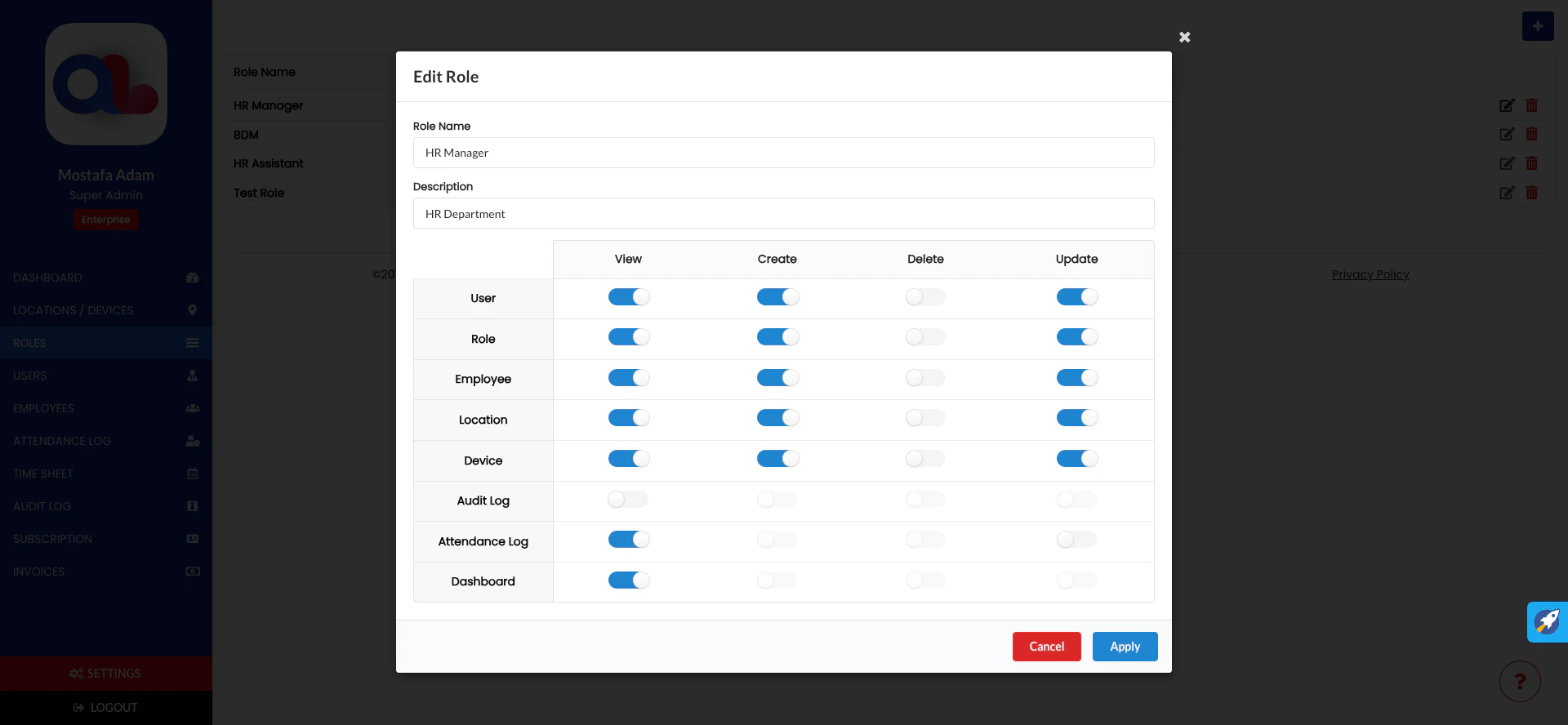The image size is (1568, 725).
Task: Toggle Create permission for User
Action: pyautogui.click(x=777, y=297)
